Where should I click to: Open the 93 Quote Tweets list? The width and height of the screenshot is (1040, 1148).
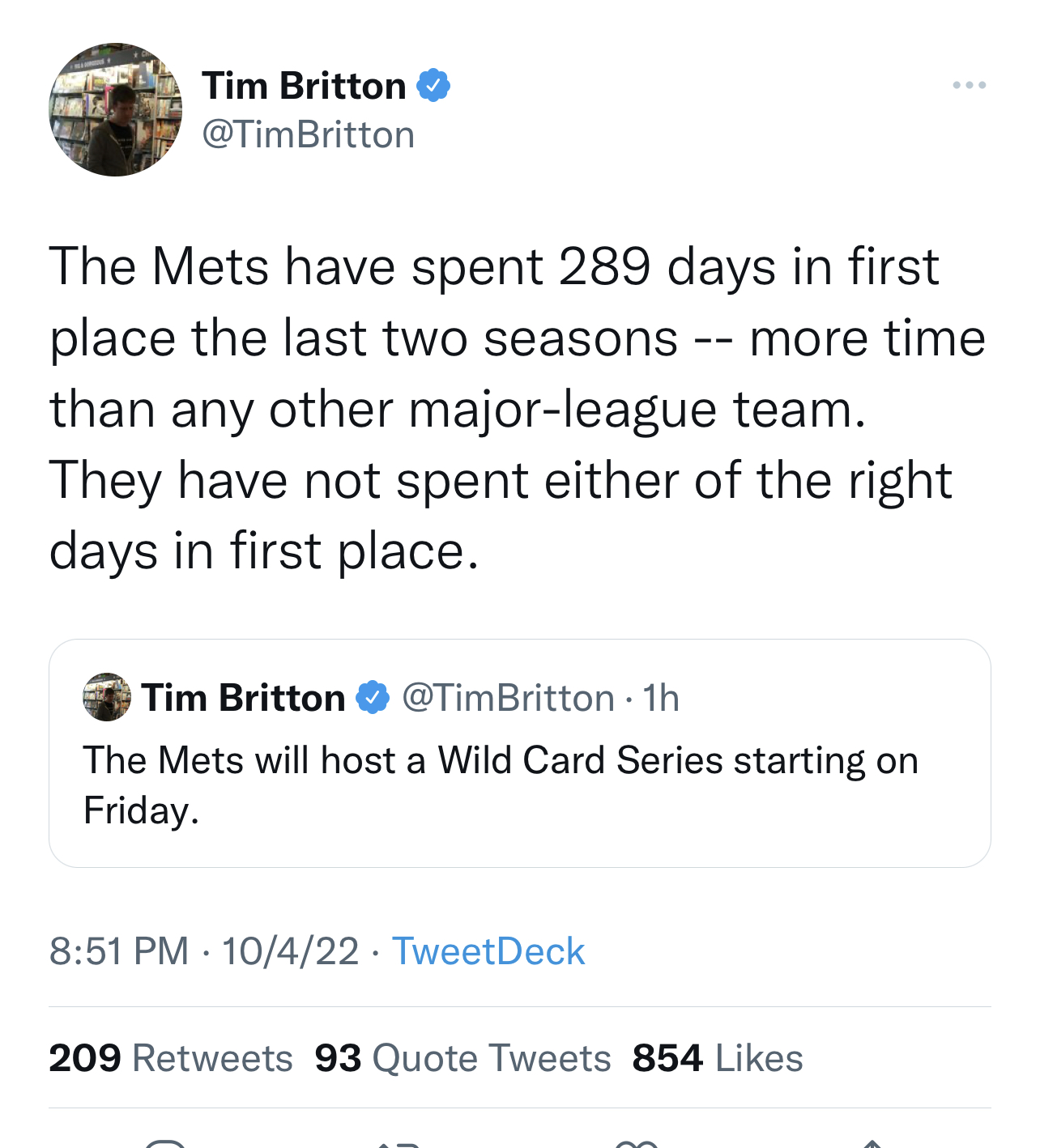(x=462, y=1058)
